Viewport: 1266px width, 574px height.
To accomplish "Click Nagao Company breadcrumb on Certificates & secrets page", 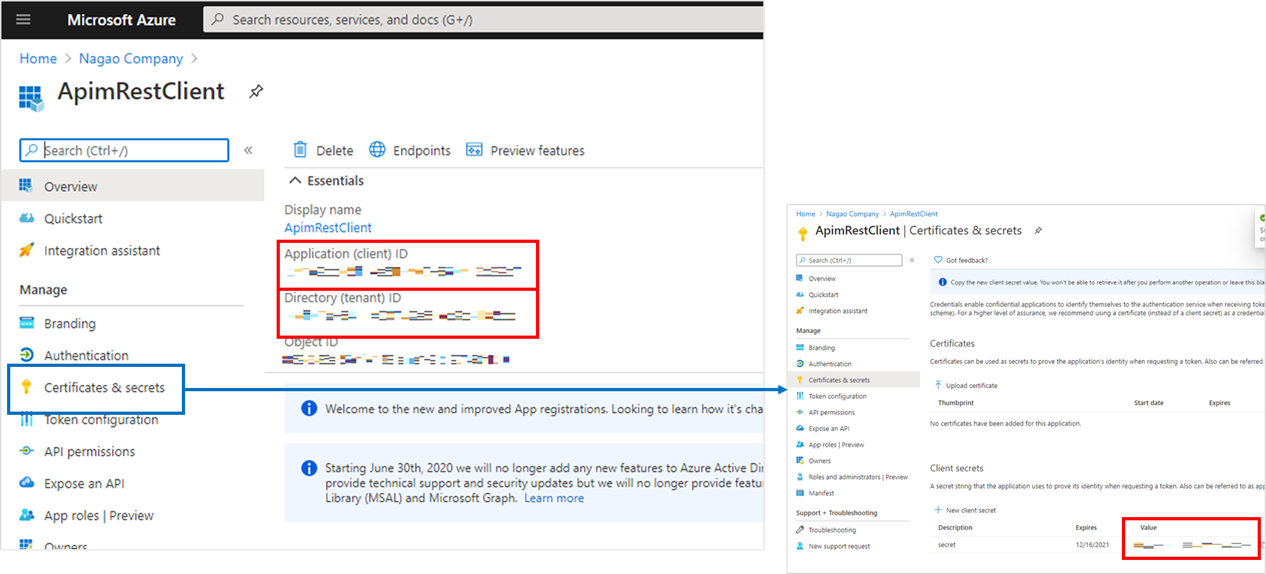I will [x=852, y=214].
